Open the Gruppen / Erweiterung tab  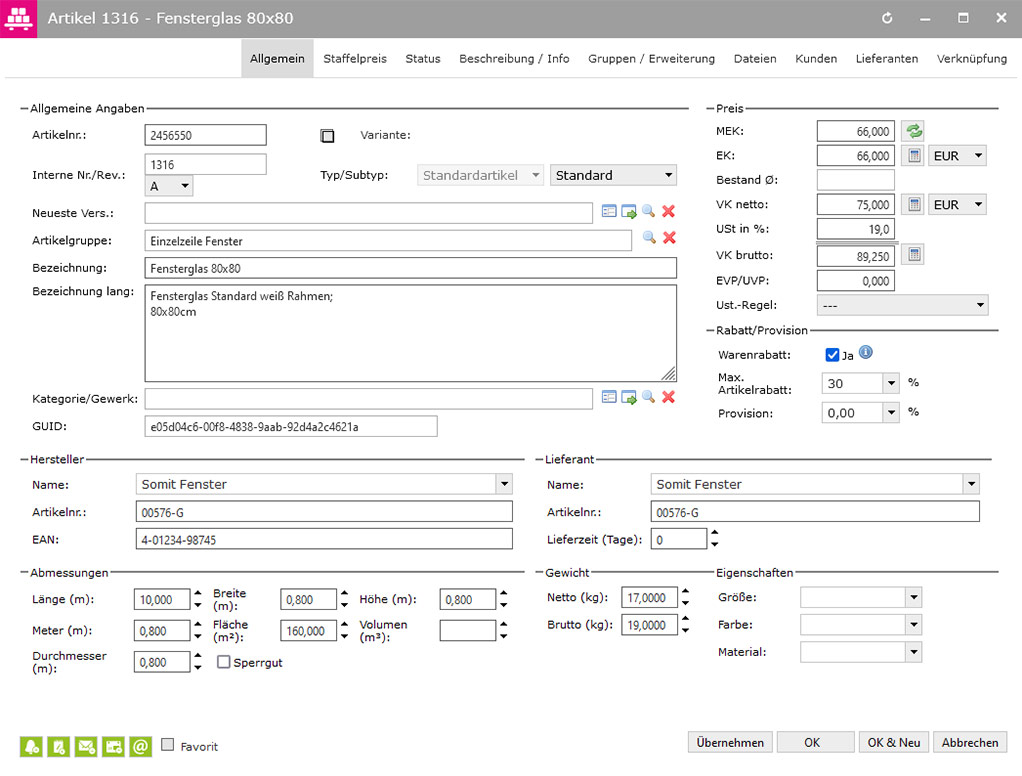click(651, 59)
